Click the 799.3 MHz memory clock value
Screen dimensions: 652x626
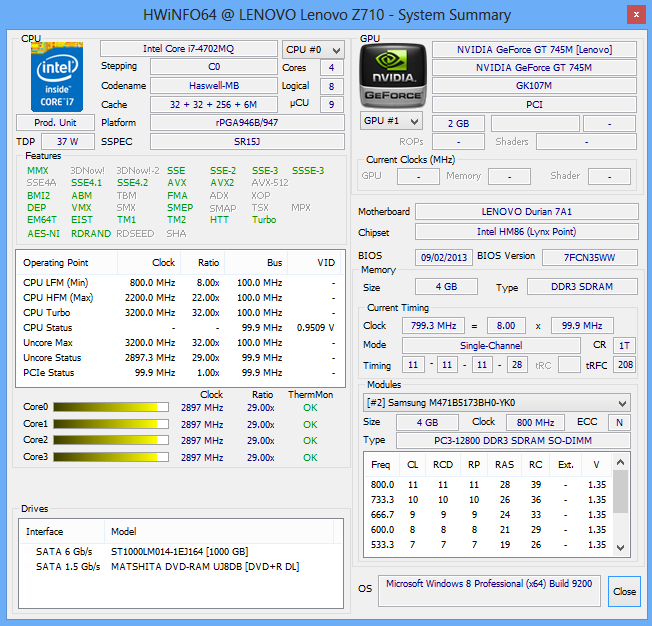pos(433,325)
